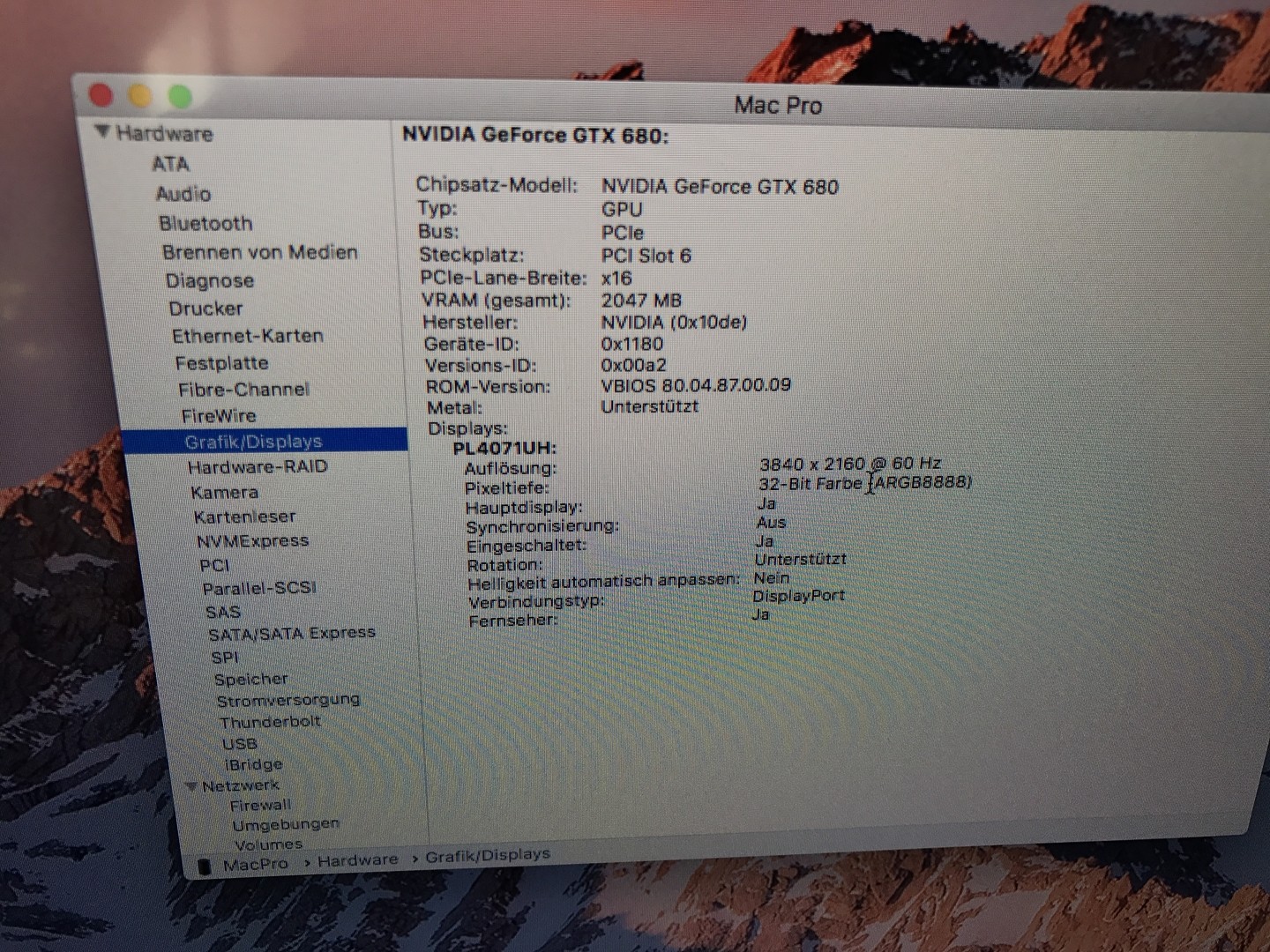This screenshot has height=952, width=1270.
Task: Show Hardware-RAID details
Action: click(258, 466)
